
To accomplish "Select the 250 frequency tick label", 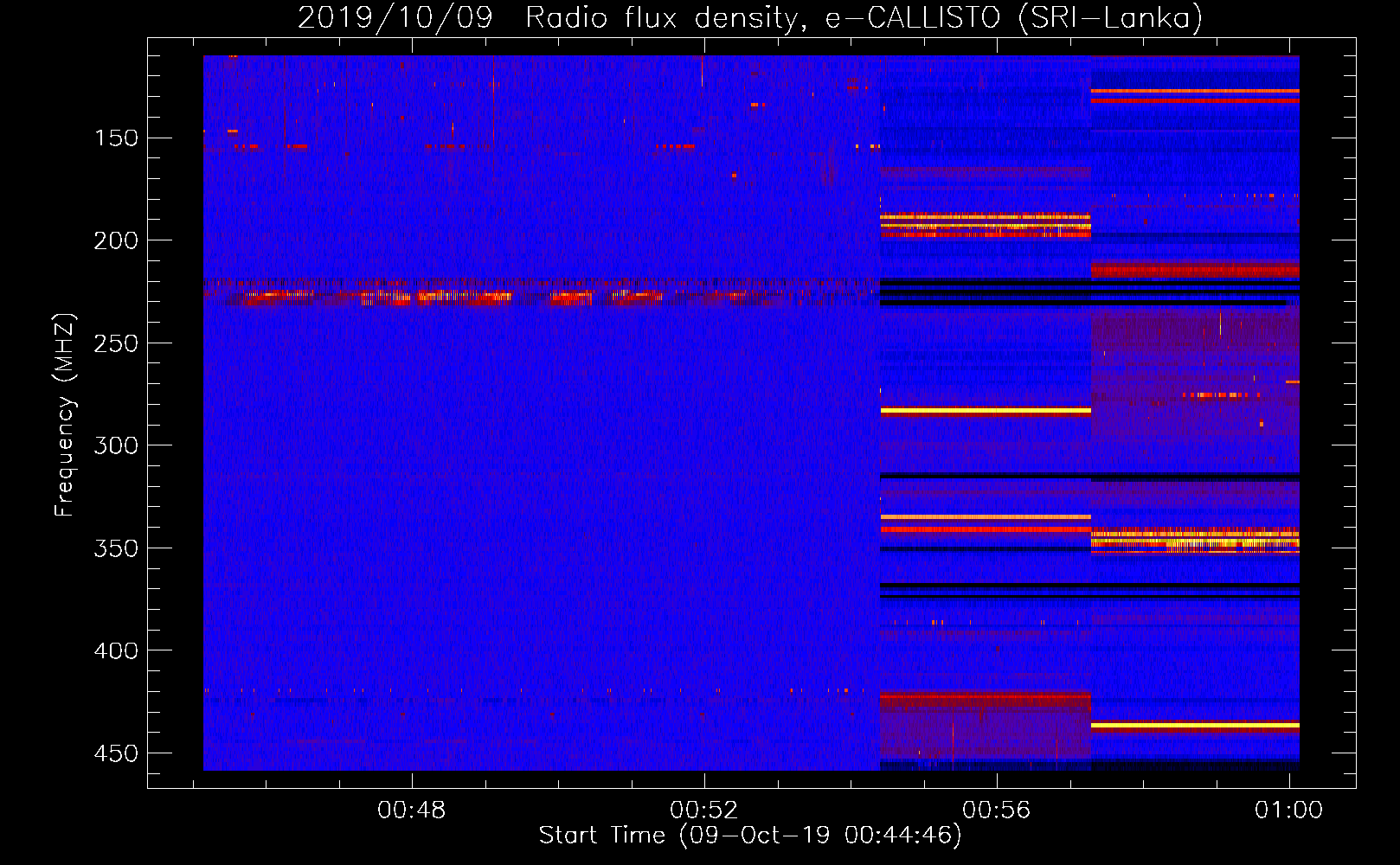I will pos(116,343).
